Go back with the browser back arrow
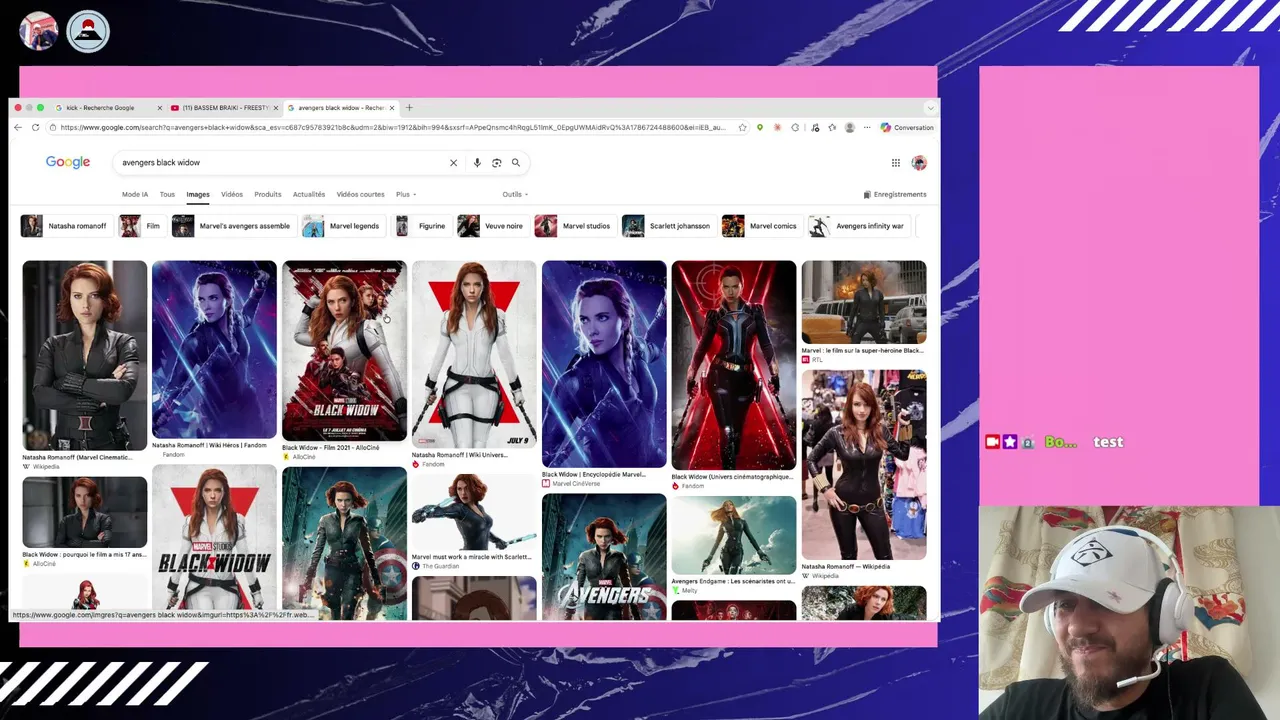 18,128
